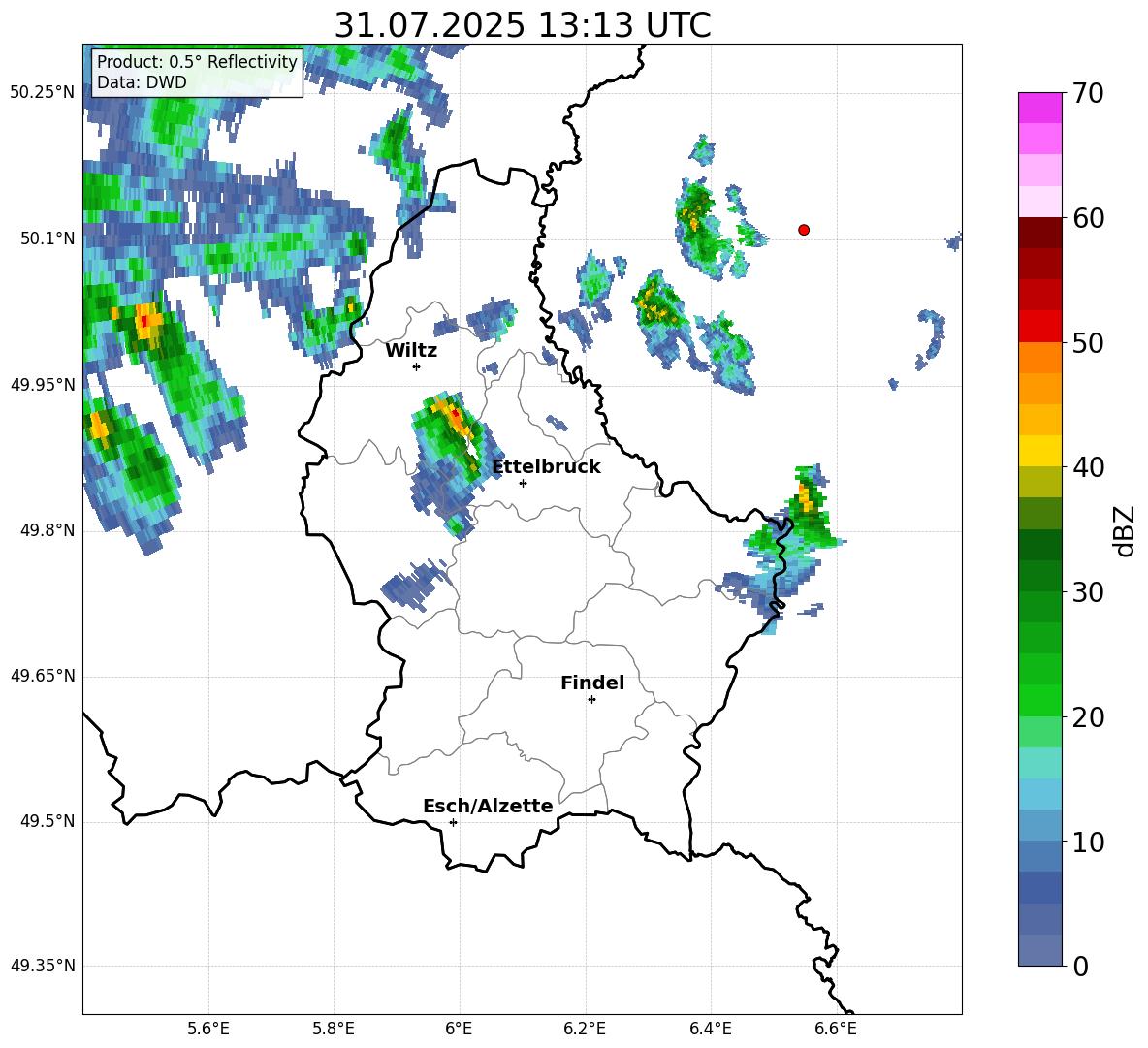Screen dimensions: 1148x1048
Task: Click the Findel station label
Action: click(x=592, y=683)
